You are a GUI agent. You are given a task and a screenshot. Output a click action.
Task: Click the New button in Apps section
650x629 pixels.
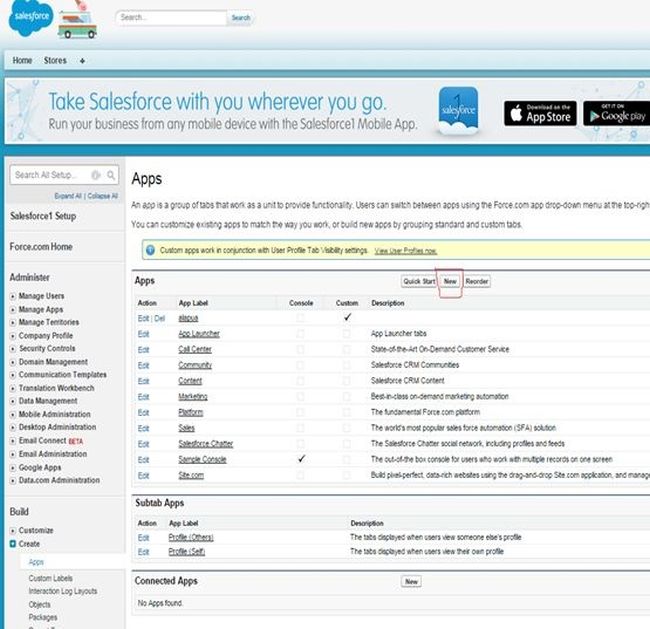pyautogui.click(x=450, y=281)
